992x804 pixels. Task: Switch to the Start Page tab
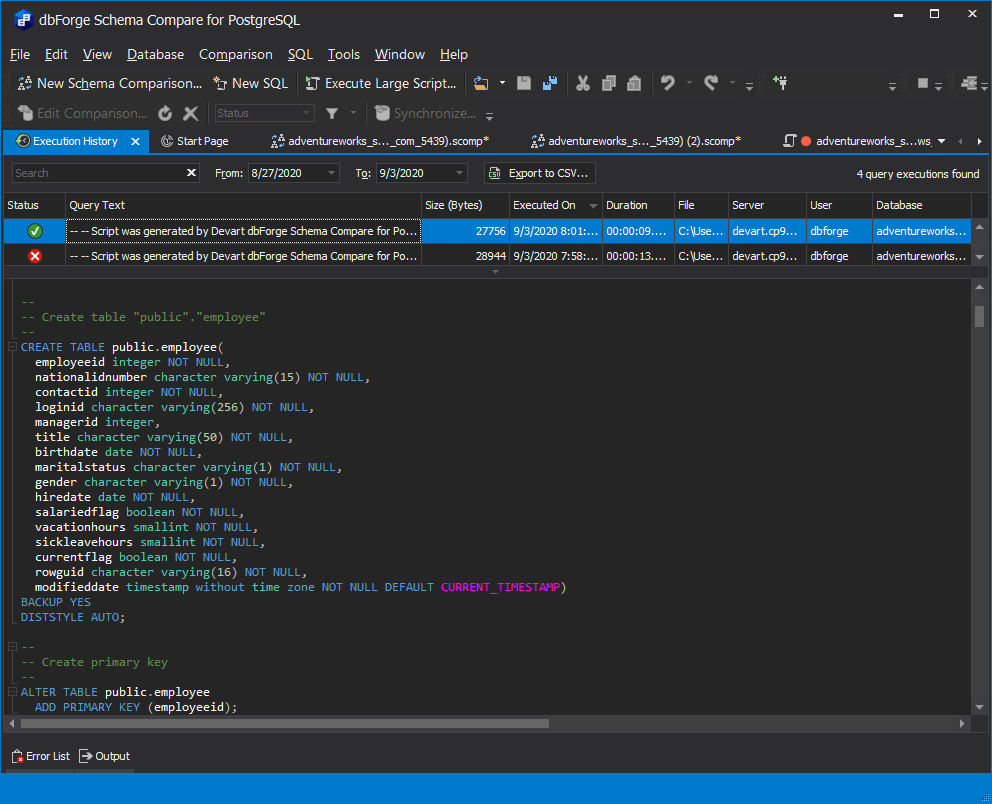195,141
